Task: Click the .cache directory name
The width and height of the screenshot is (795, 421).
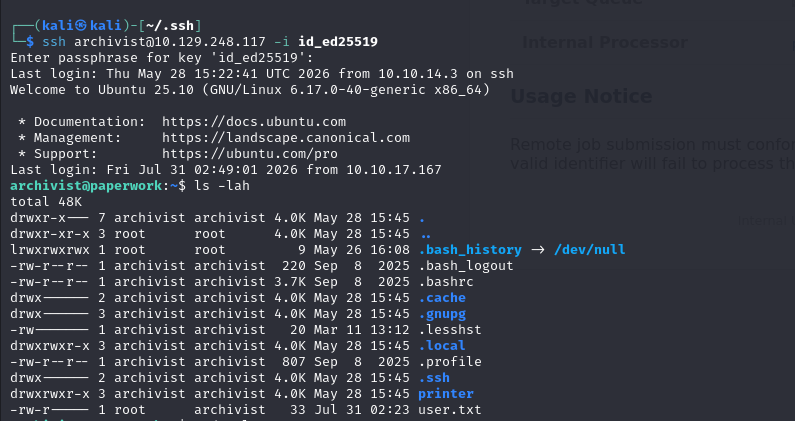Action: coord(442,298)
